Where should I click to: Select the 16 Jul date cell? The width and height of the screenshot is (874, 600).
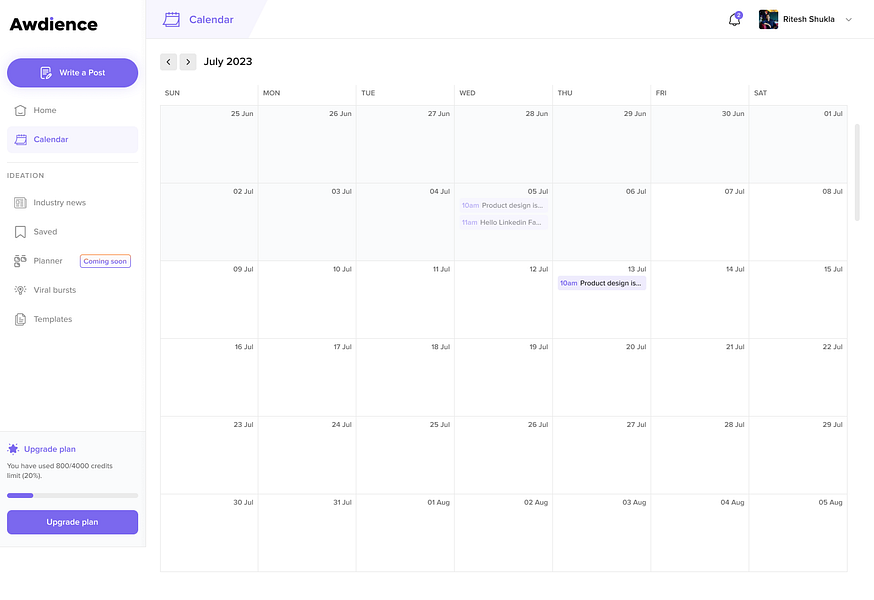click(x=209, y=378)
